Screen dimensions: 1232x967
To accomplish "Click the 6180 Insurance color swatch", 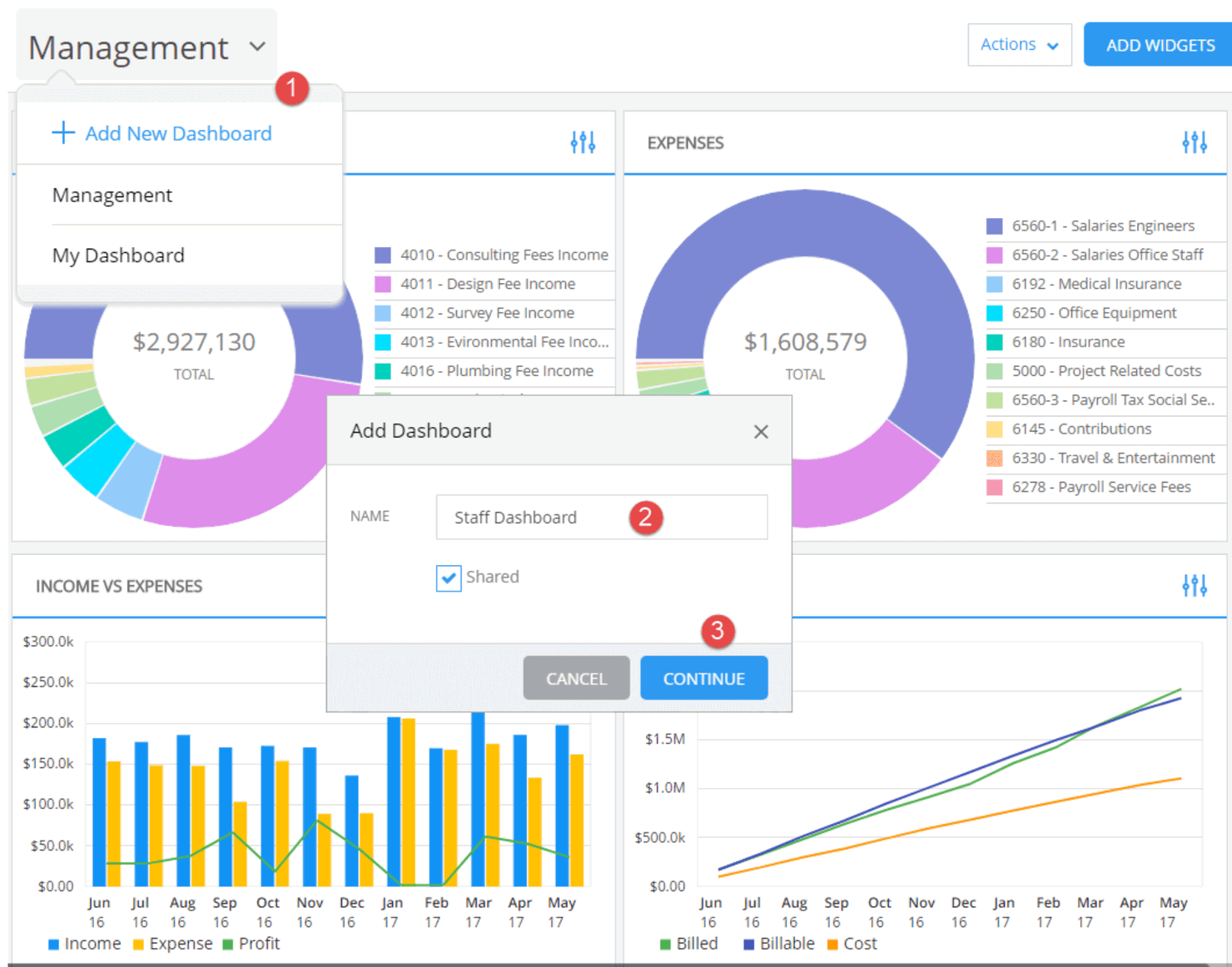I will pos(994,342).
